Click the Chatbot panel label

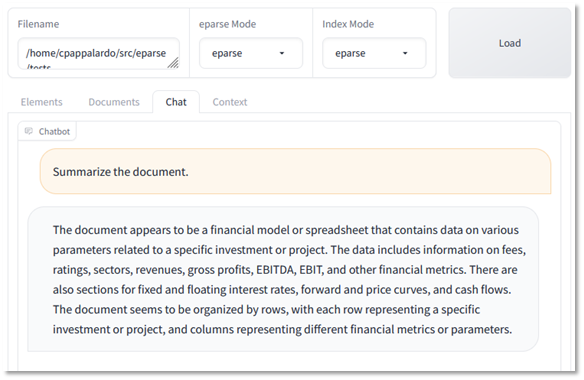pos(47,131)
